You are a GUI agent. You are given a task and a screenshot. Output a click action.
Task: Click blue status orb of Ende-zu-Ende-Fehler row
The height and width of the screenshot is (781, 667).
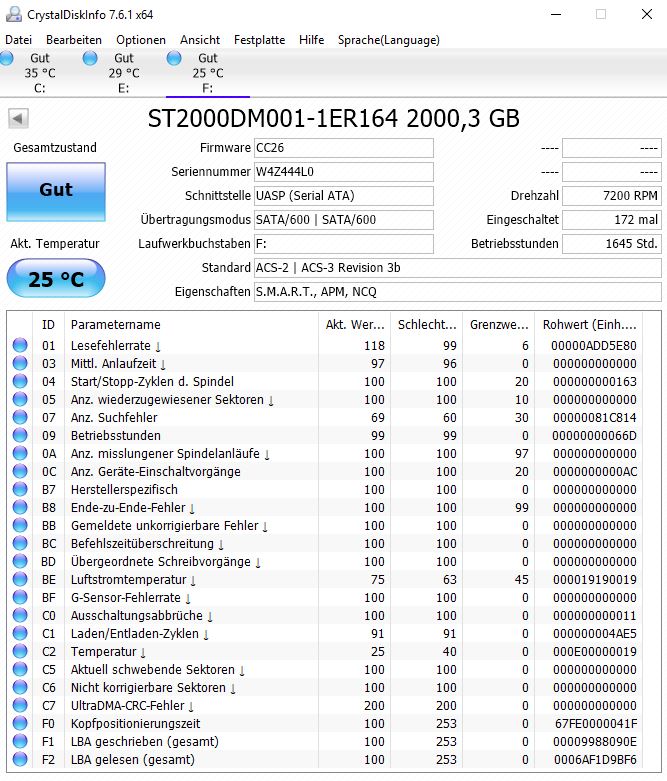[20, 507]
